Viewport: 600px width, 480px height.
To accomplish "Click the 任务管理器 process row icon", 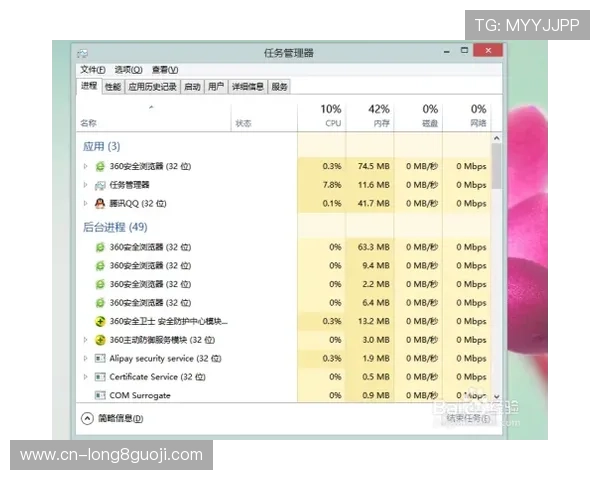I will [x=100, y=185].
